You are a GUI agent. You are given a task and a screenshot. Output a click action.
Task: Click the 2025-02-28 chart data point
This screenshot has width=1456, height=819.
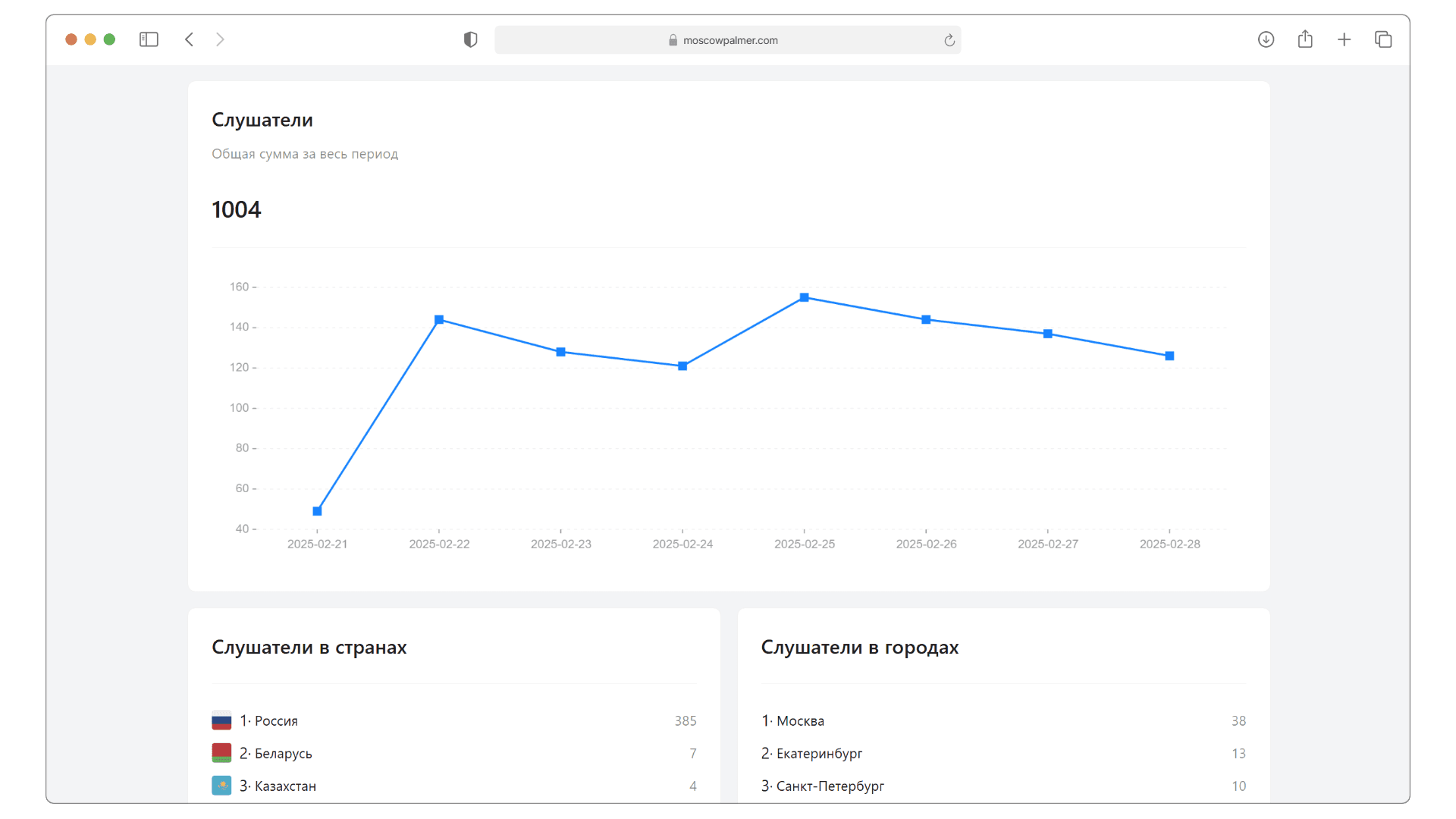coord(1169,356)
